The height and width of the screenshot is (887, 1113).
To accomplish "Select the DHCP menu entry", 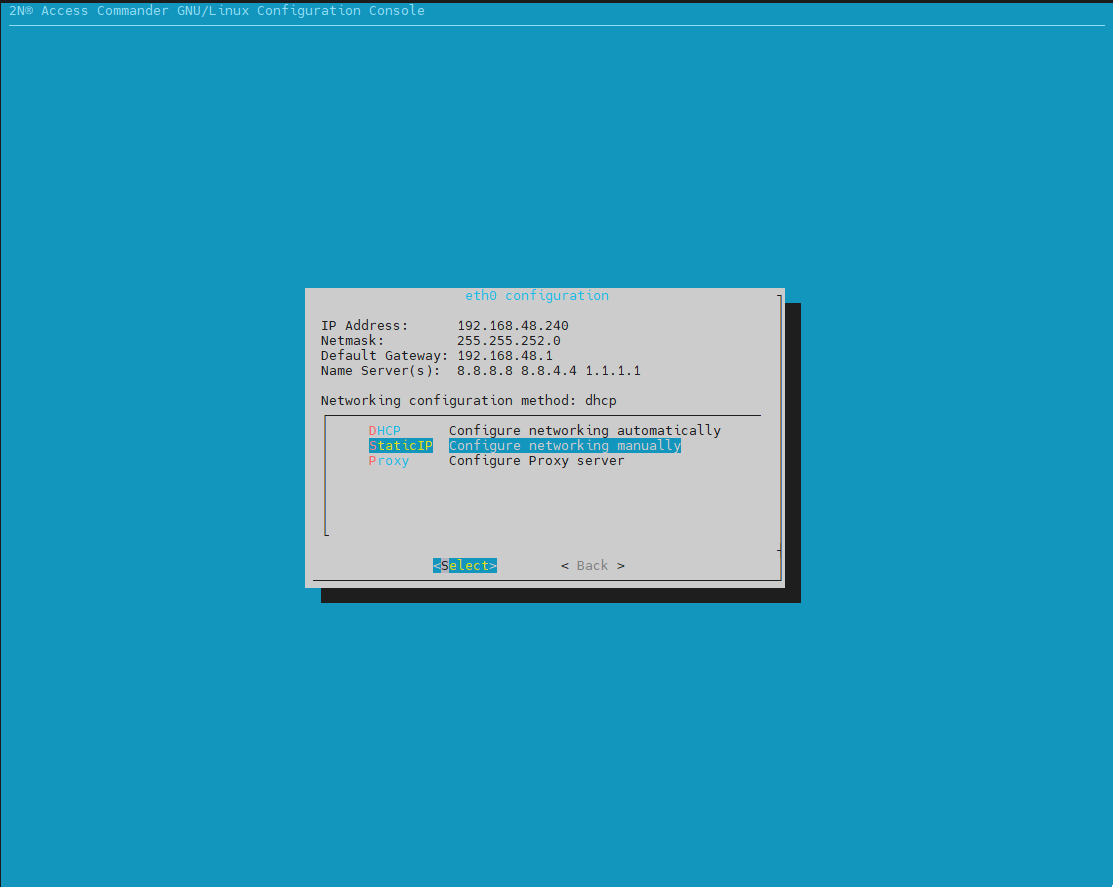I will (x=384, y=431).
